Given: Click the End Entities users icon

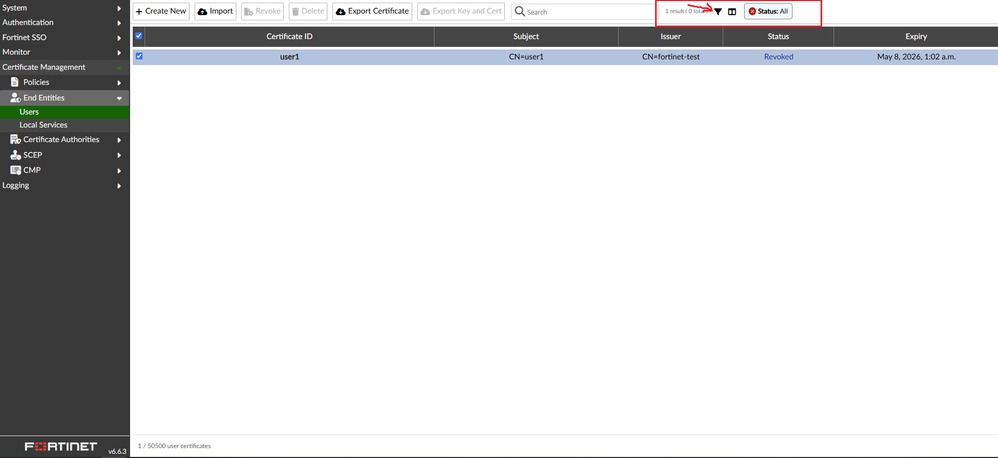Looking at the screenshot, I should (16, 97).
